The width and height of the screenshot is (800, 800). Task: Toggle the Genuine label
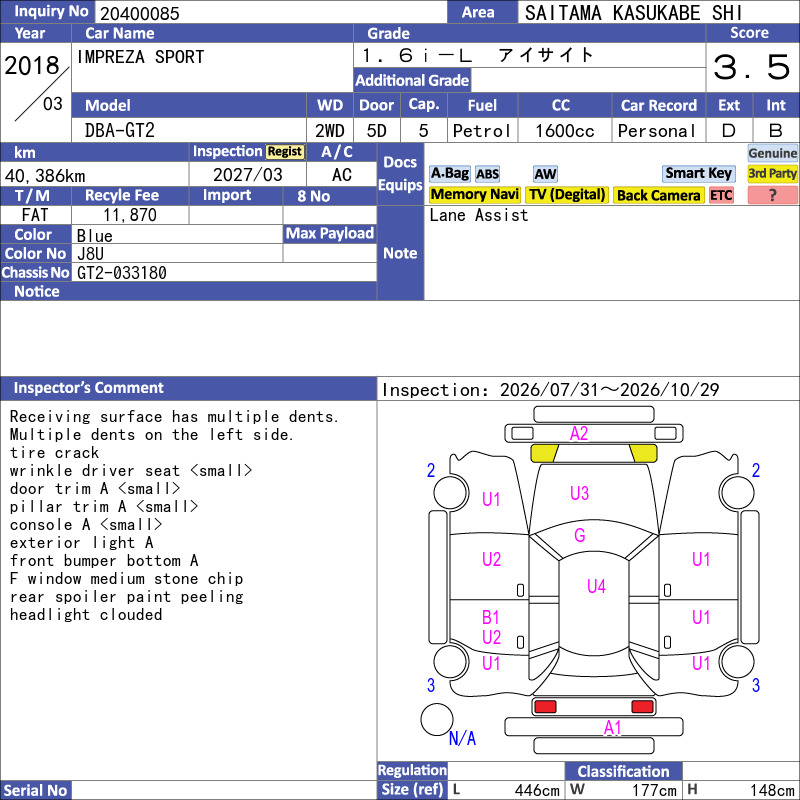point(772,153)
